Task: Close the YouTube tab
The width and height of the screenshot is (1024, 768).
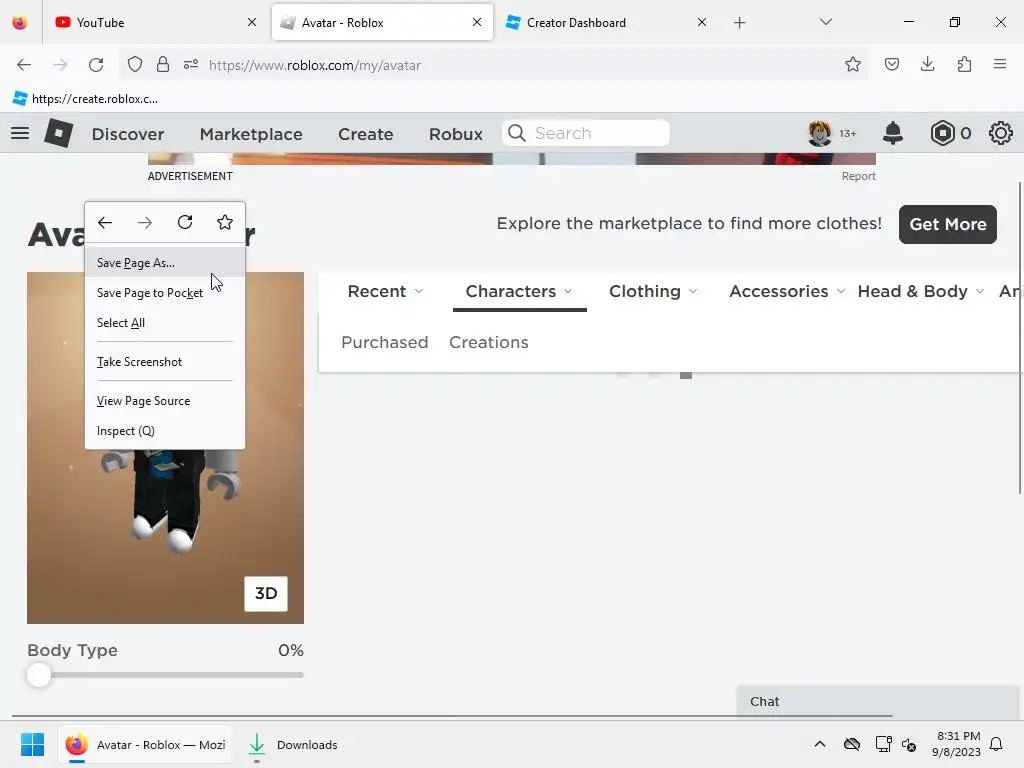Action: [252, 23]
